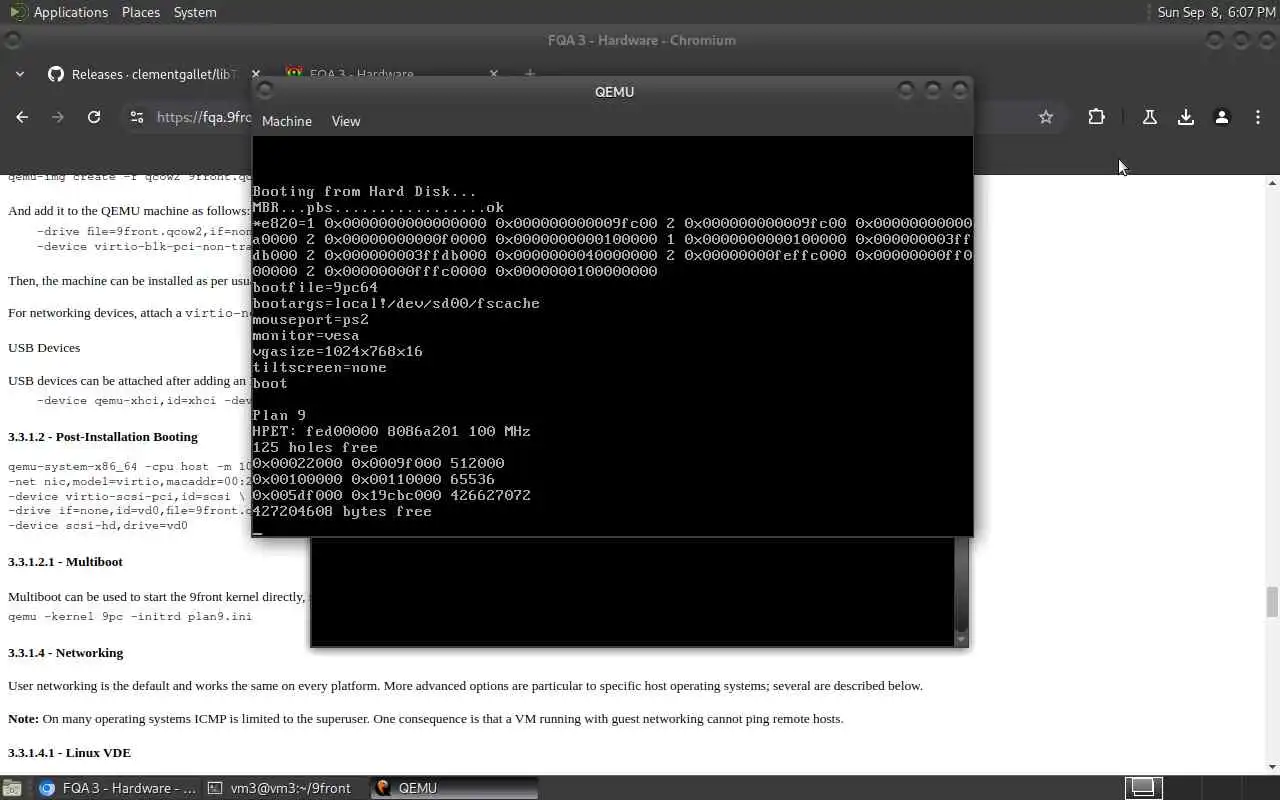This screenshot has height=800, width=1280.
Task: Switch to QEMU taskbar entry
Action: (x=454, y=788)
